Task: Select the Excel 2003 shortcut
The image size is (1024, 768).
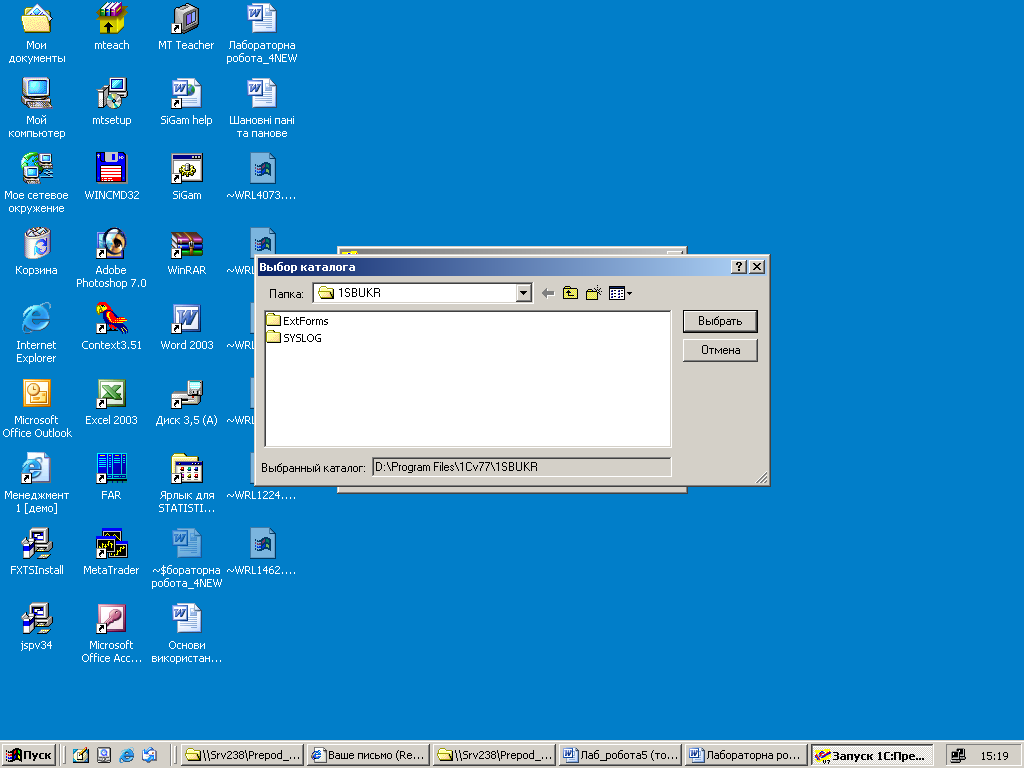Action: click(x=112, y=402)
